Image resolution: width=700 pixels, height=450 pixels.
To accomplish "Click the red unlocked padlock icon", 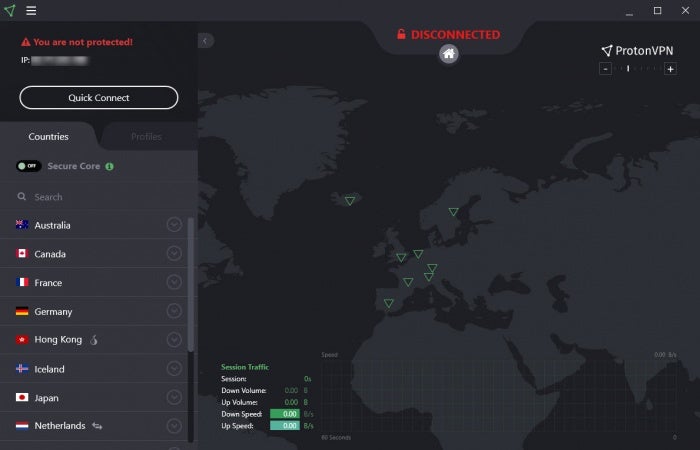I will tap(401, 34).
